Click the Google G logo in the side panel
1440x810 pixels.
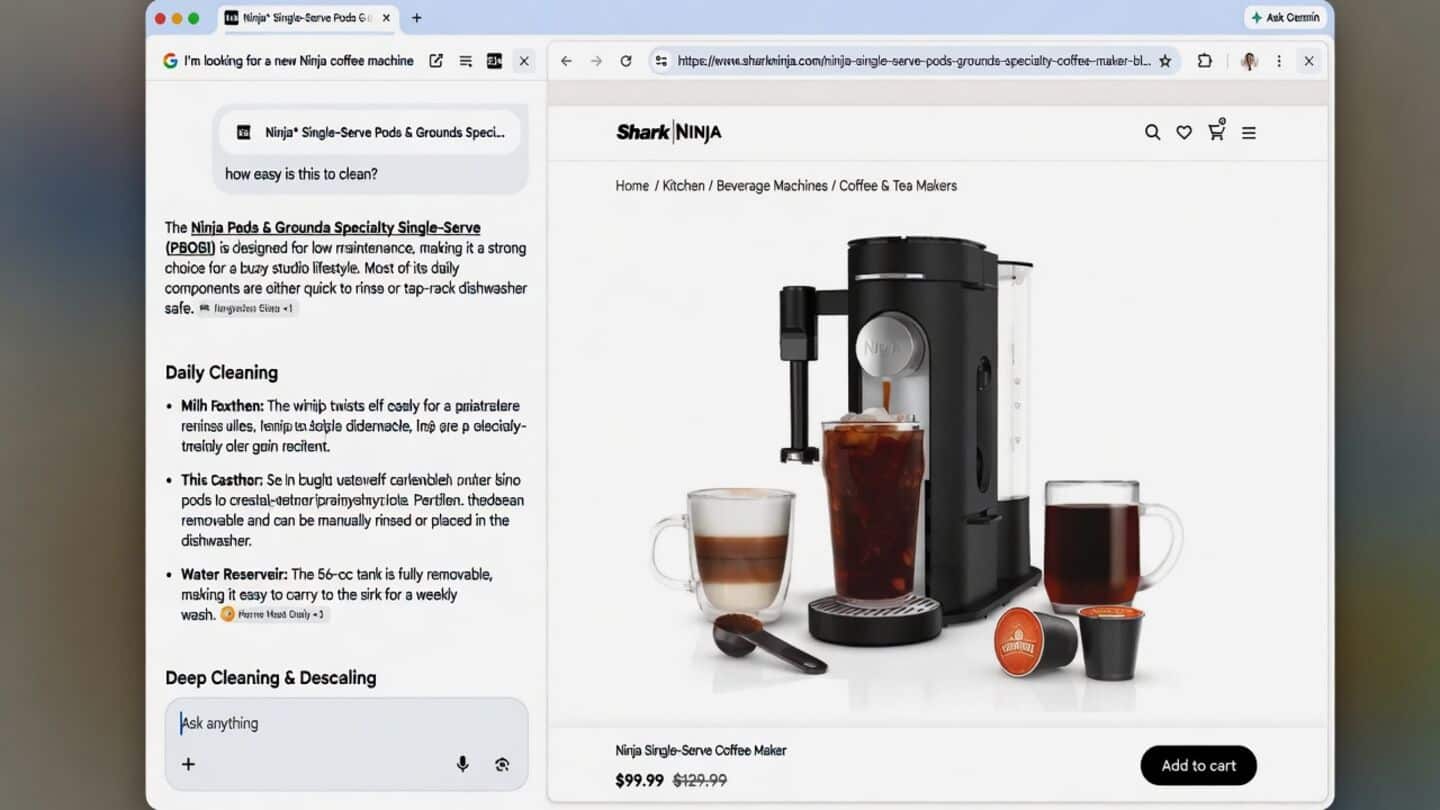[x=170, y=61]
